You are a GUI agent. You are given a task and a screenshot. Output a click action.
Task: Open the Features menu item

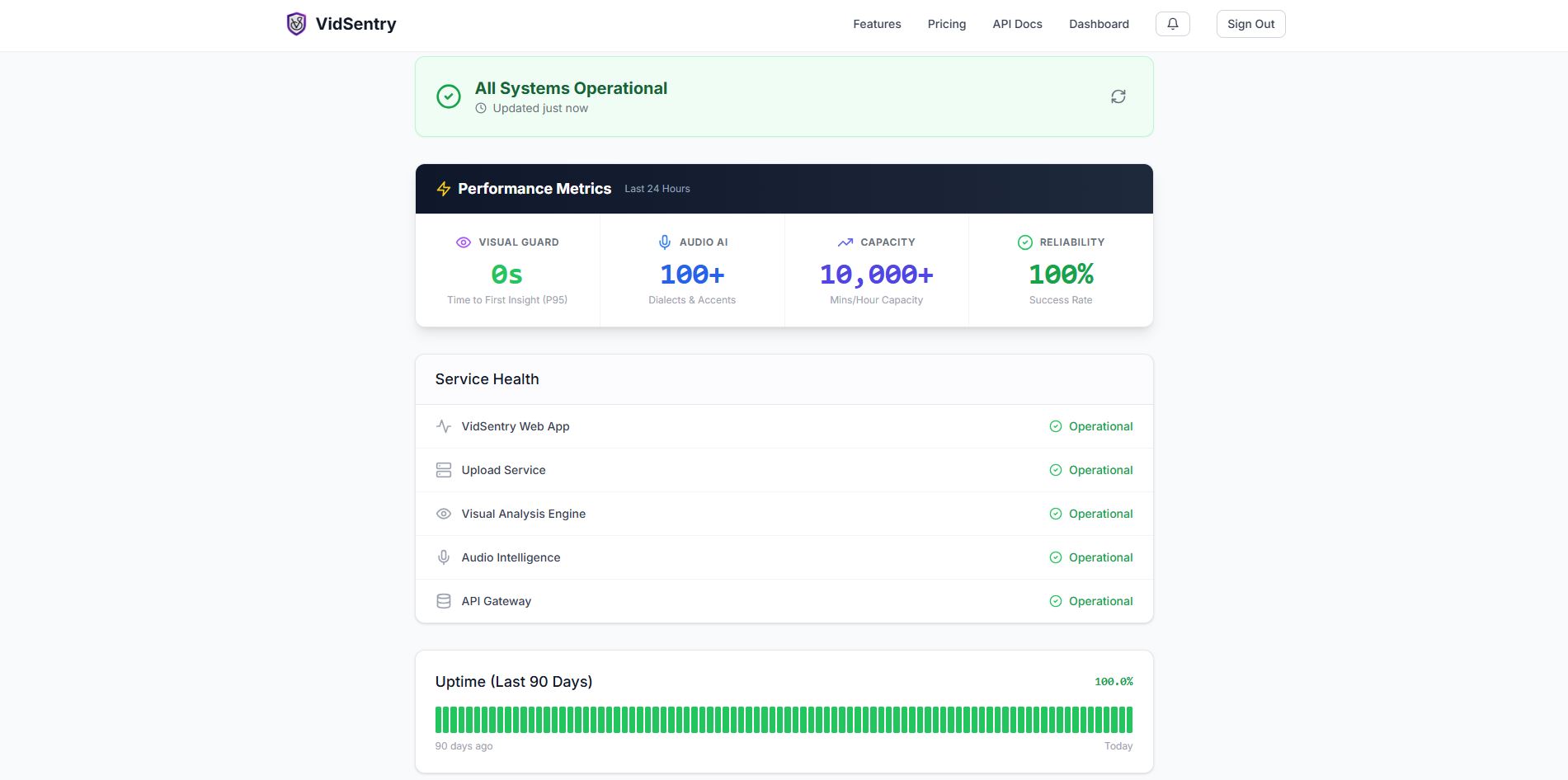click(x=877, y=24)
